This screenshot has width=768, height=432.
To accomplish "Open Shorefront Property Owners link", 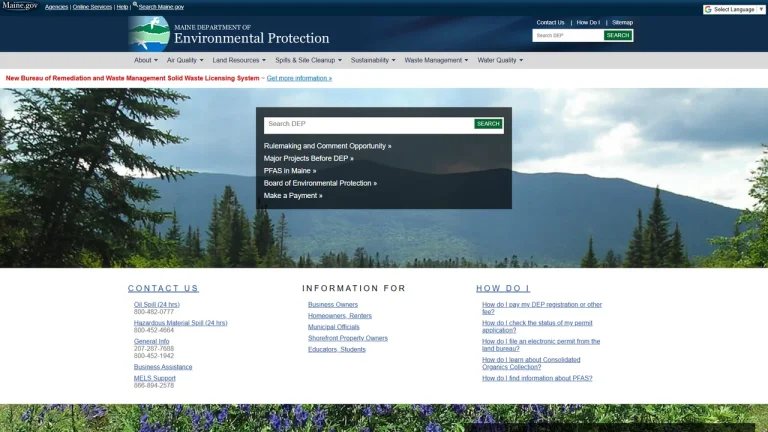I will point(347,338).
